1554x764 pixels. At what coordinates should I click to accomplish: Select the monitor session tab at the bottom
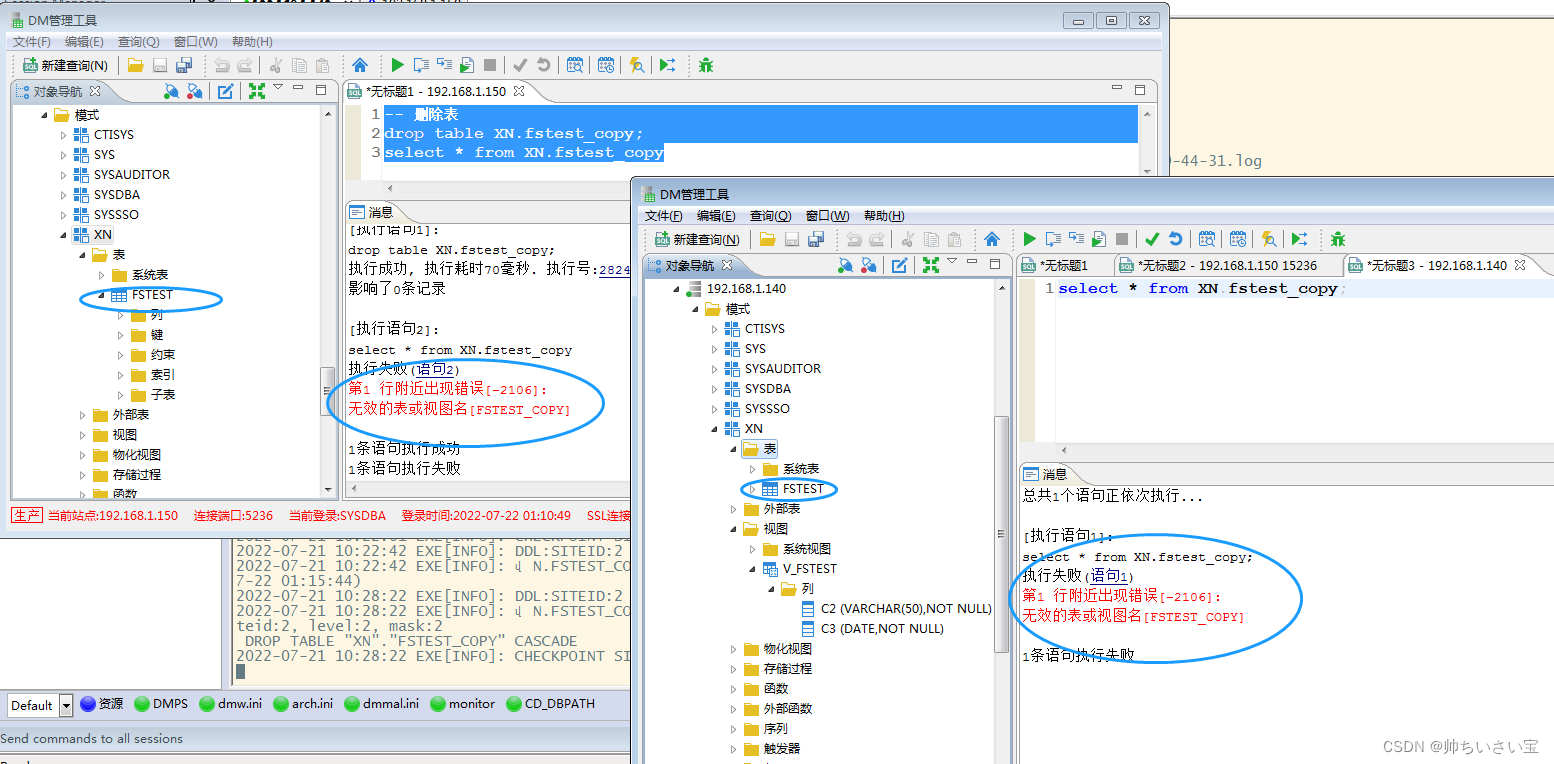pos(463,704)
